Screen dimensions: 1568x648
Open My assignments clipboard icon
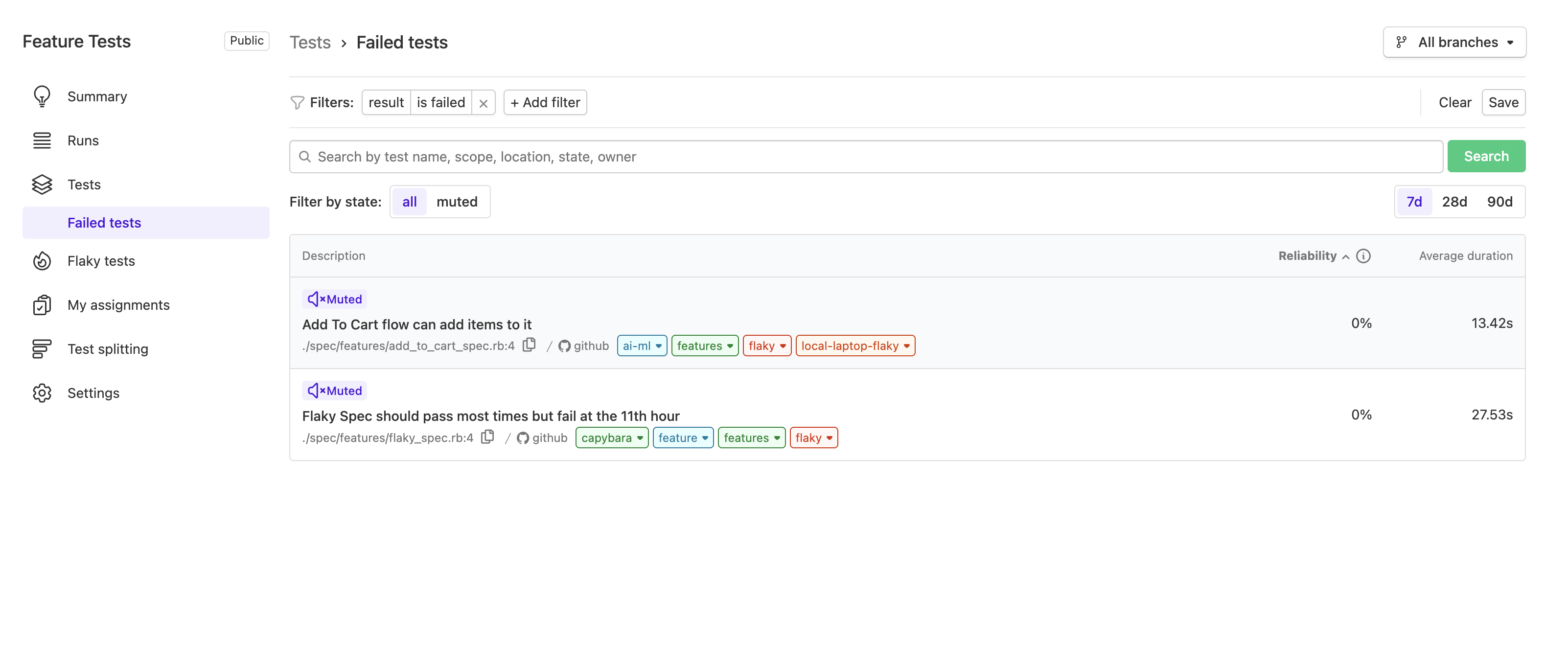click(42, 304)
